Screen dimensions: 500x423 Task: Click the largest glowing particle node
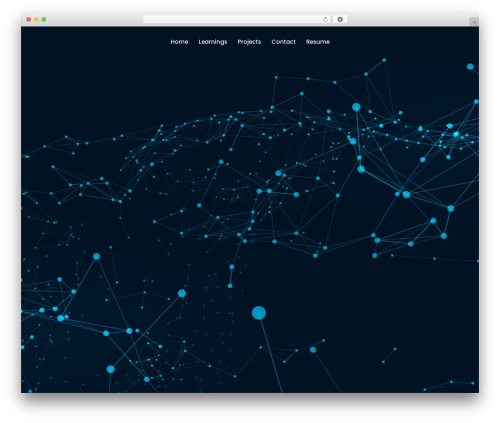259,313
